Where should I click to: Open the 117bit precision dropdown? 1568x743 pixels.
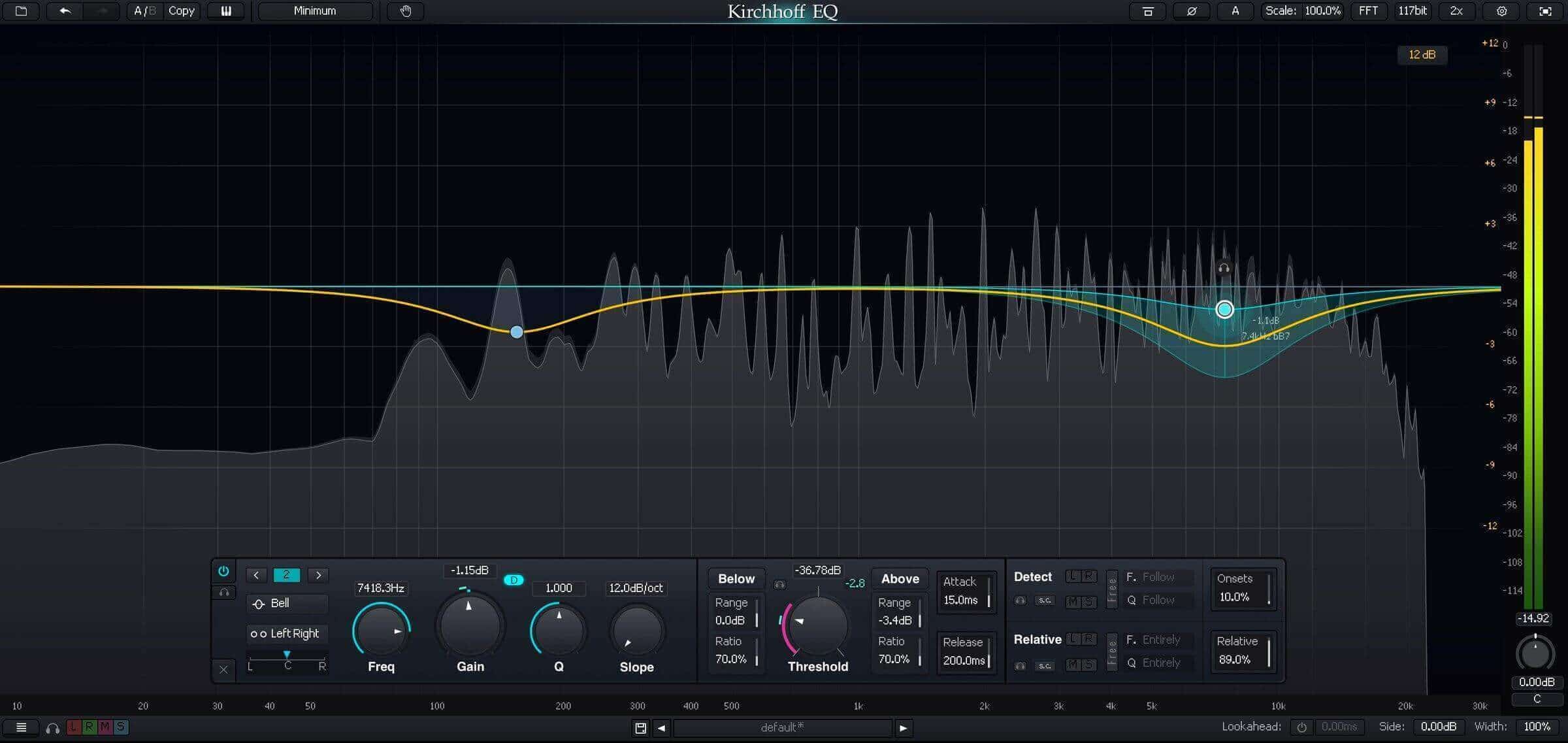1412,11
